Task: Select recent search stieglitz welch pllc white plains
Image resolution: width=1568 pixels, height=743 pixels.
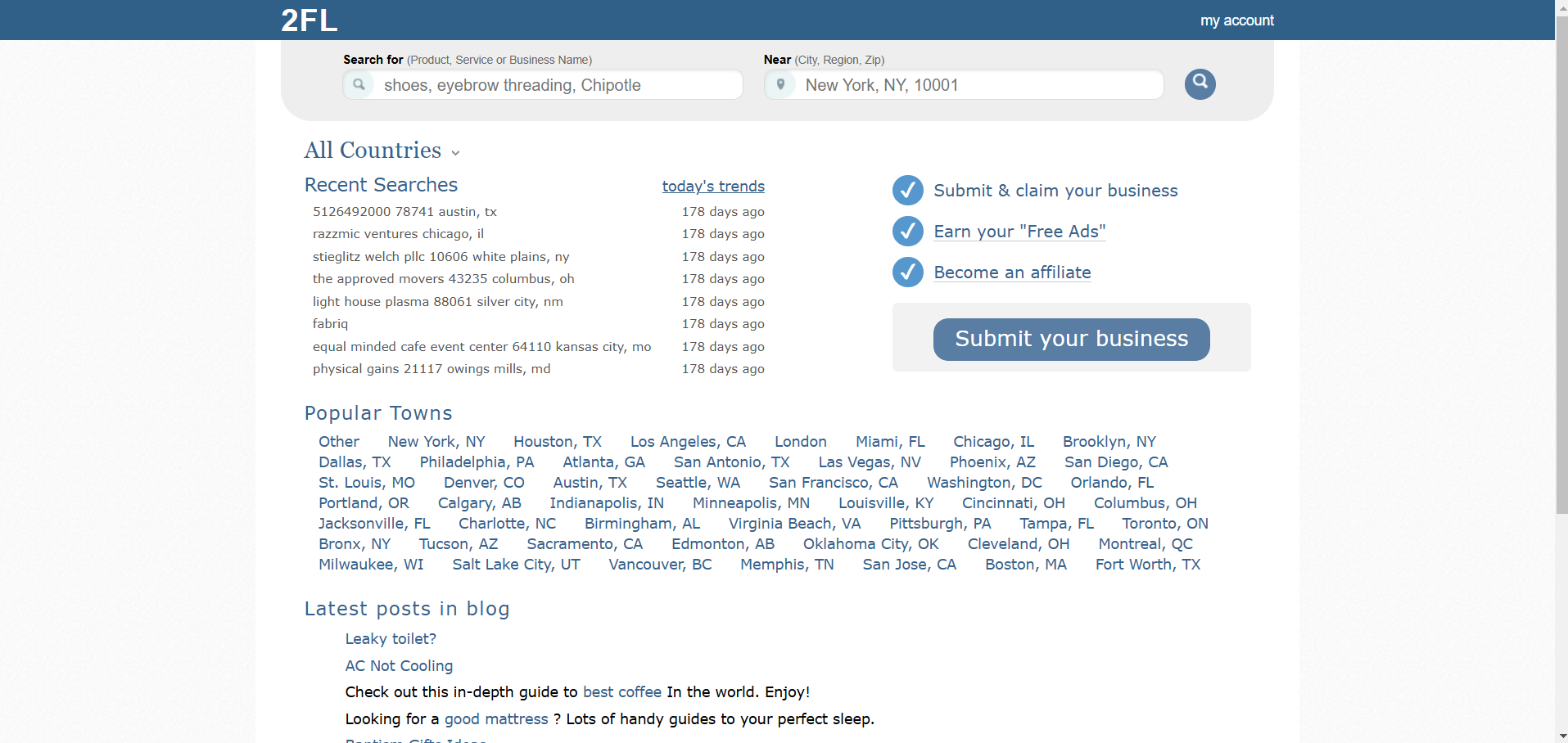Action: [x=441, y=256]
